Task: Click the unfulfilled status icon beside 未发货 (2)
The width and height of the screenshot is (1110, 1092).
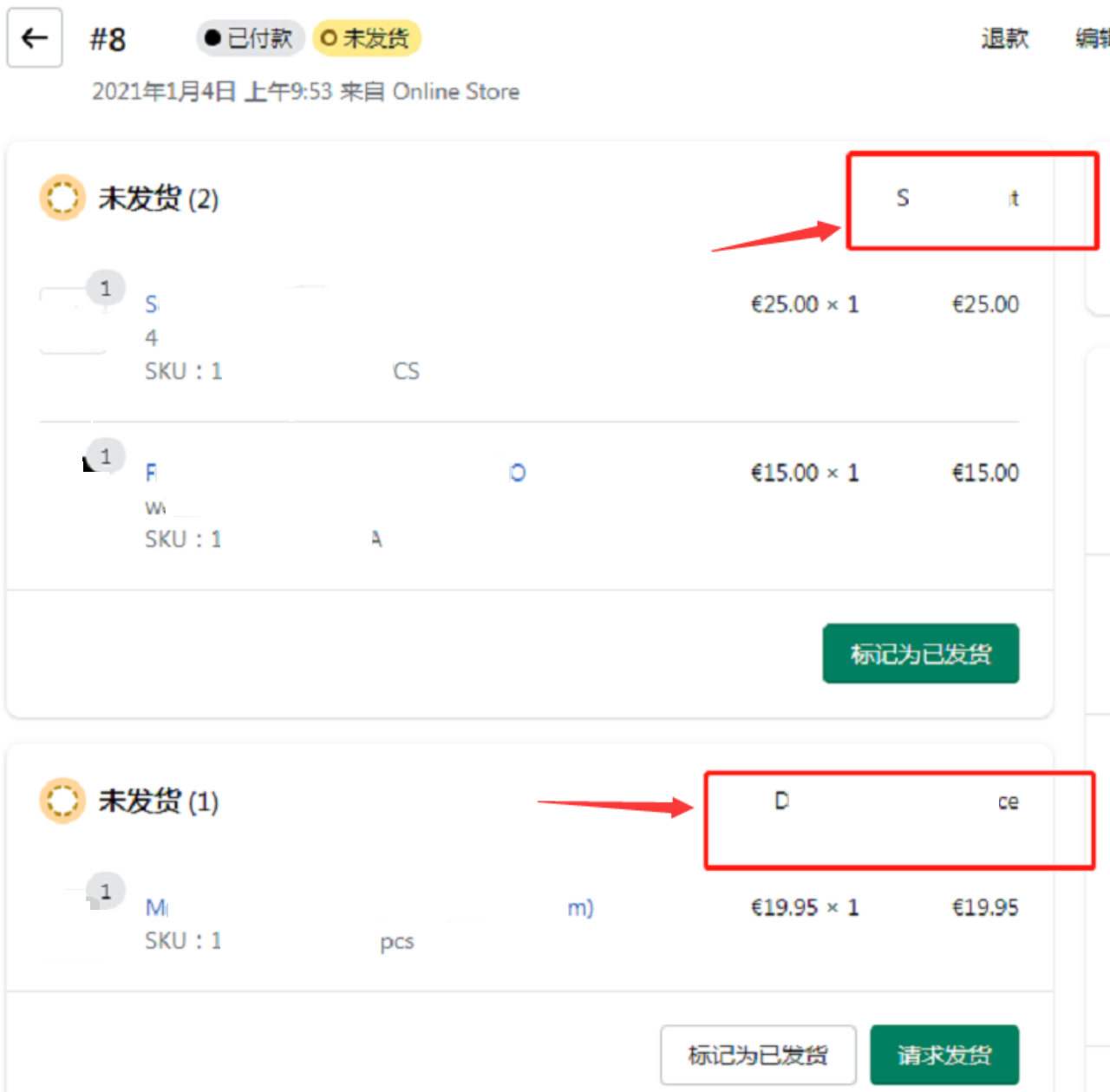Action: pyautogui.click(x=62, y=198)
